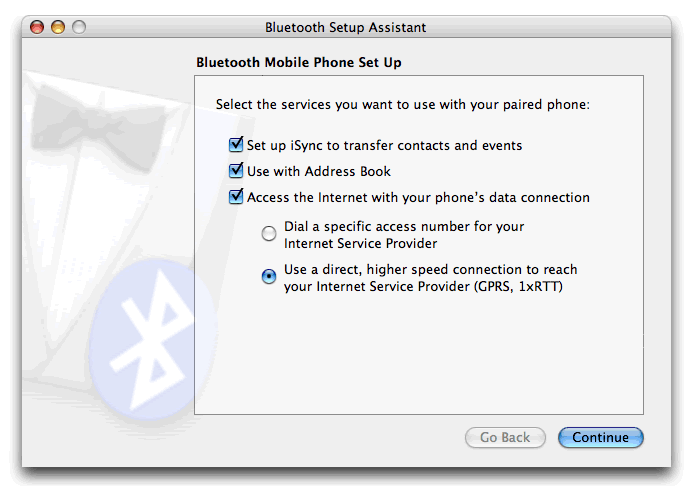696x486 pixels.
Task: Click the Bluetooth Setup Assistant title bar text
Action: [345, 27]
